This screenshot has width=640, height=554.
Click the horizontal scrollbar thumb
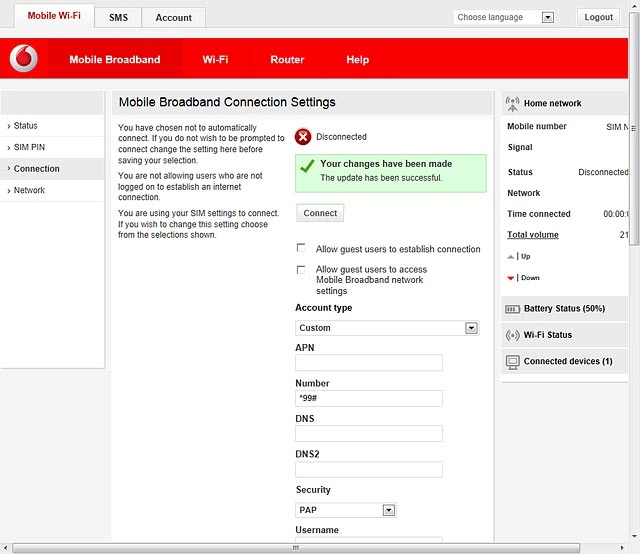tap(296, 547)
